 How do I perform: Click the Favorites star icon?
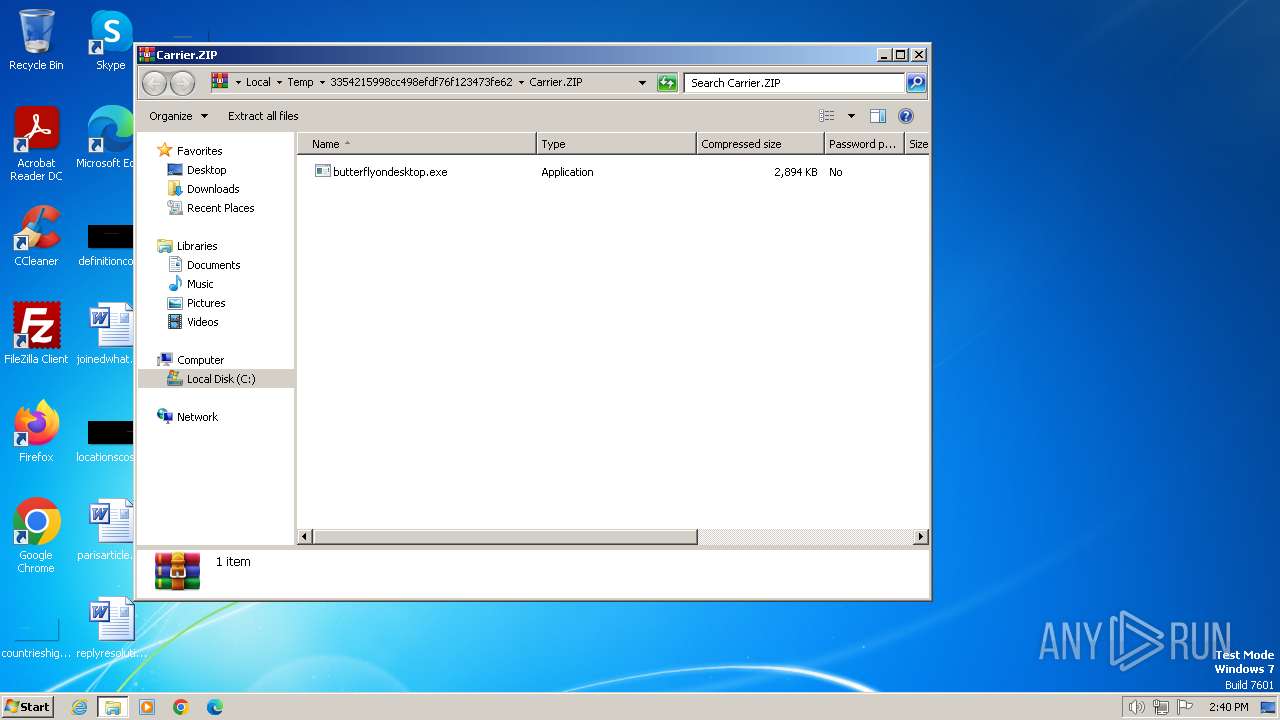point(165,150)
